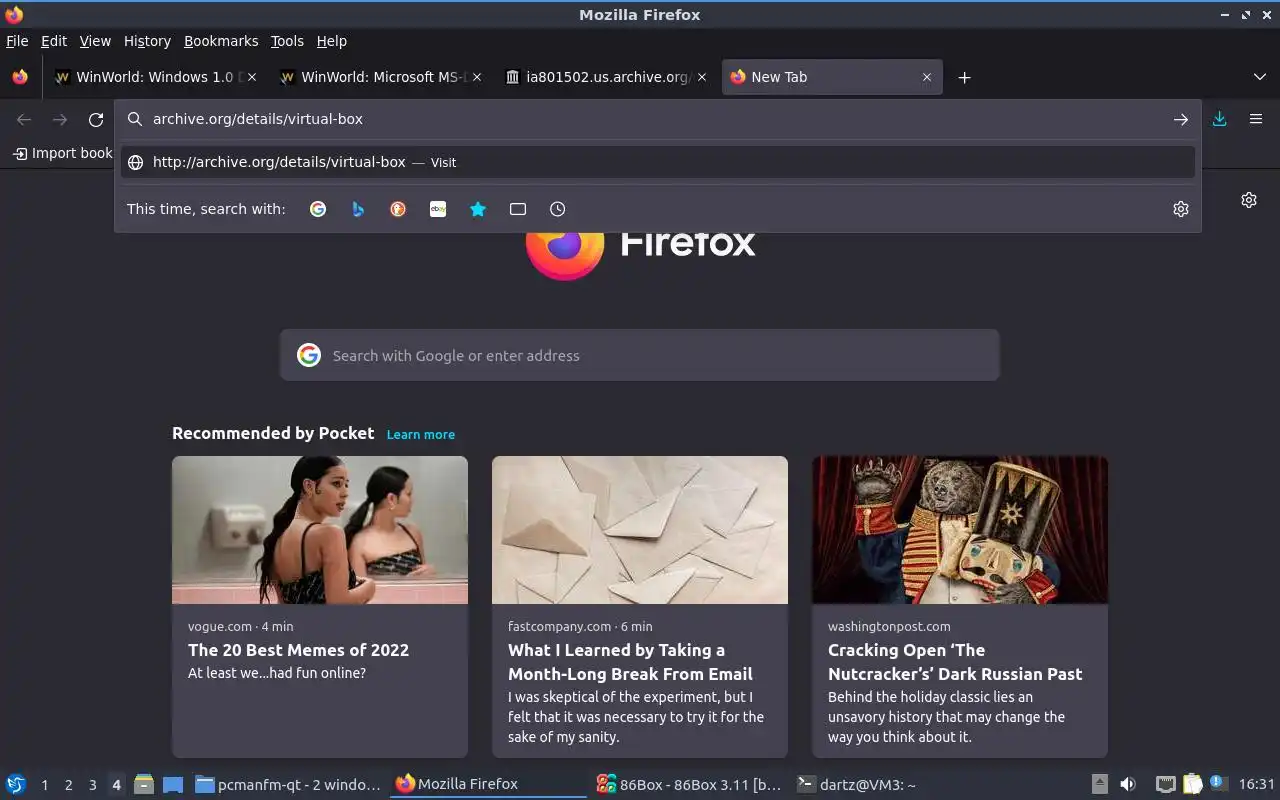Image resolution: width=1280 pixels, height=800 pixels.
Task: Close the WinWorld Microsoft MS-DOS tab
Action: (477, 77)
